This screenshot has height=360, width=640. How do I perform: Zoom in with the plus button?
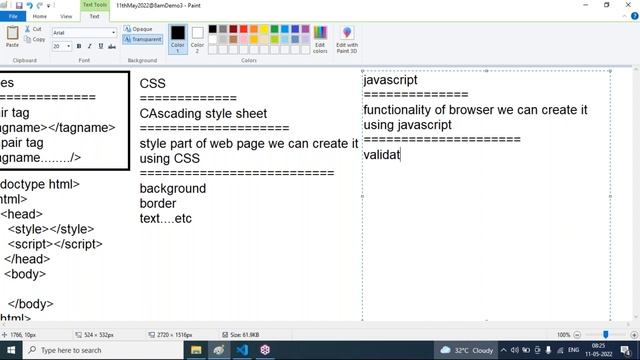(634, 335)
